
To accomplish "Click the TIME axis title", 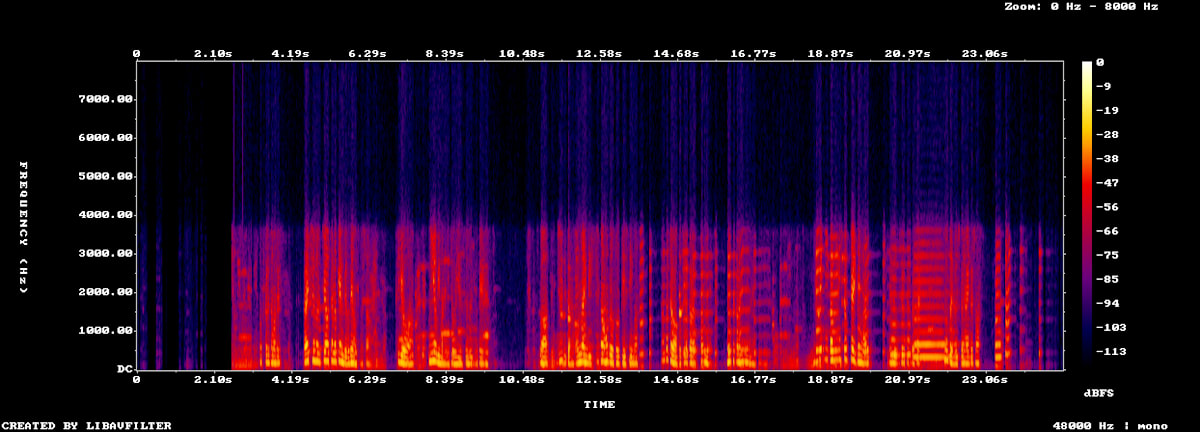I will (x=600, y=405).
